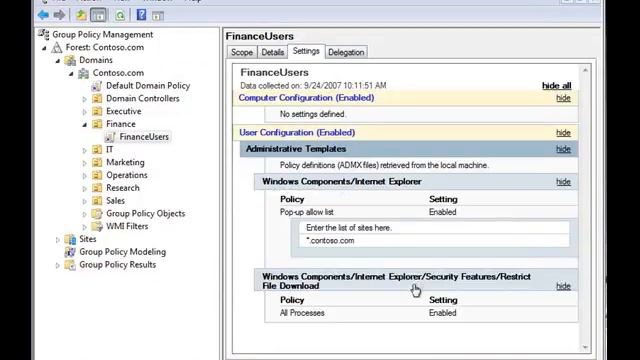Select the FinanceUsers tree item label
640x360 pixels.
point(144,137)
